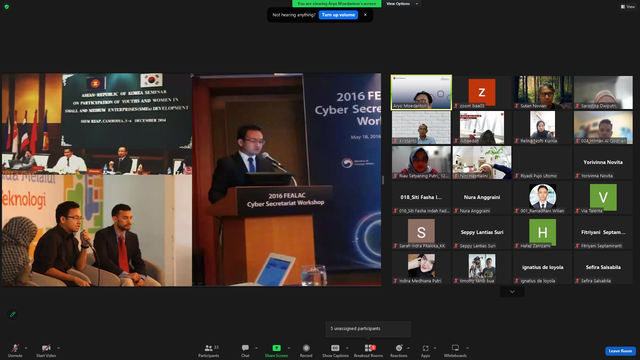The height and width of the screenshot is (360, 640).
Task: Click the green Share Screen icon
Action: (276, 348)
